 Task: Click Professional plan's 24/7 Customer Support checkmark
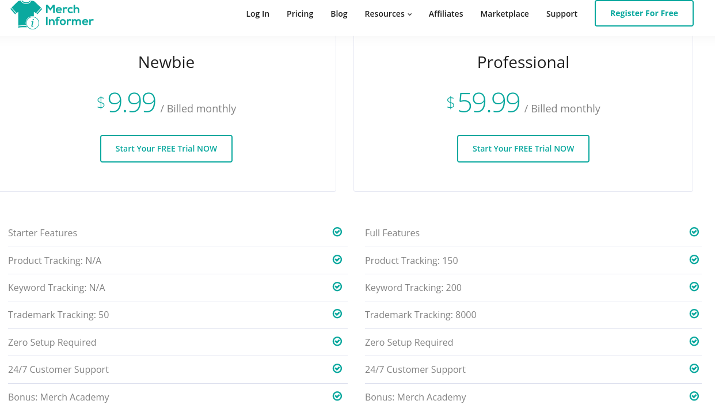pos(694,368)
